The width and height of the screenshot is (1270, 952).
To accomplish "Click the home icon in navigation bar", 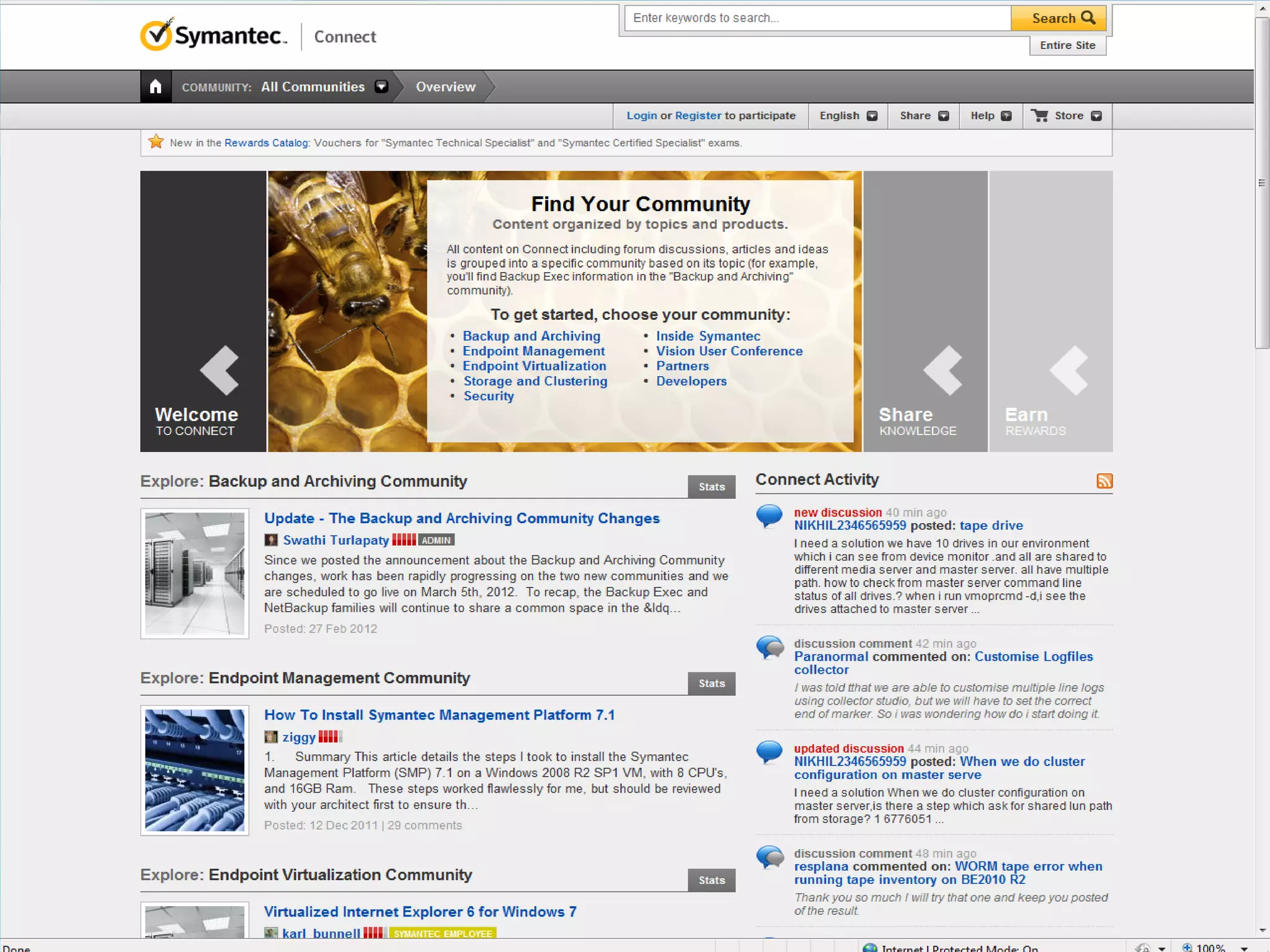I will [x=156, y=87].
